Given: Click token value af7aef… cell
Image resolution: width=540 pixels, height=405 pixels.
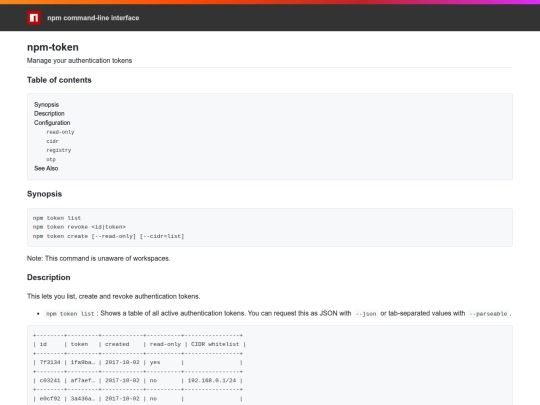Looking at the screenshot, I should coord(83,381).
